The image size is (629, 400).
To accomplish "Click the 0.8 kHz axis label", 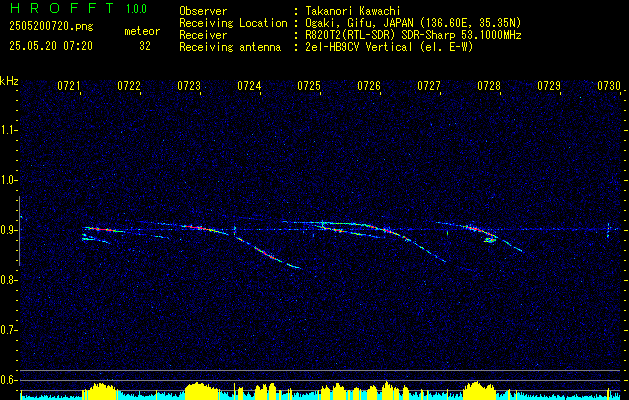I will (x=8, y=280).
